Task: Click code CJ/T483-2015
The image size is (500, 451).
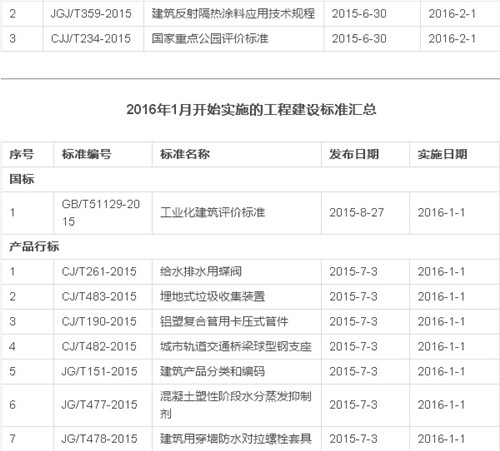Action: 99,297
